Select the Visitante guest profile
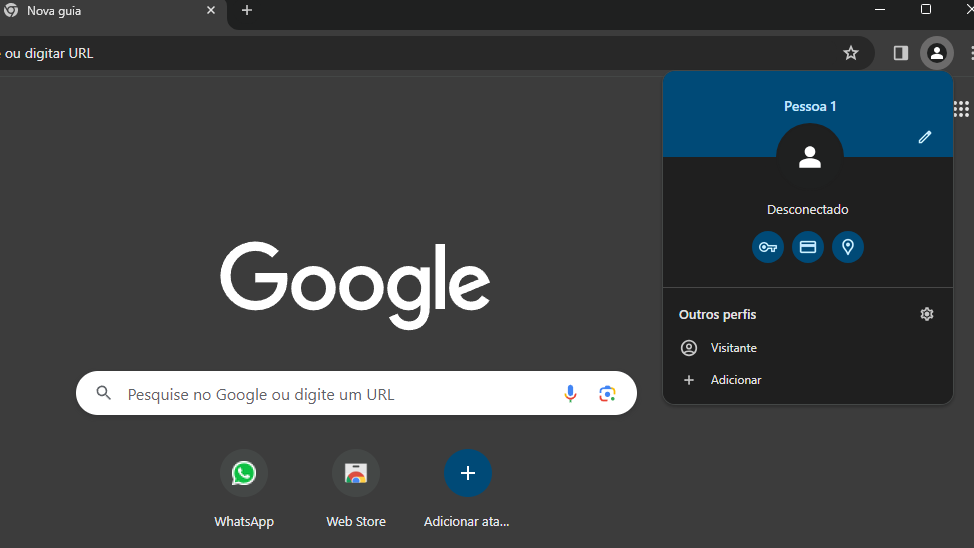 click(733, 348)
